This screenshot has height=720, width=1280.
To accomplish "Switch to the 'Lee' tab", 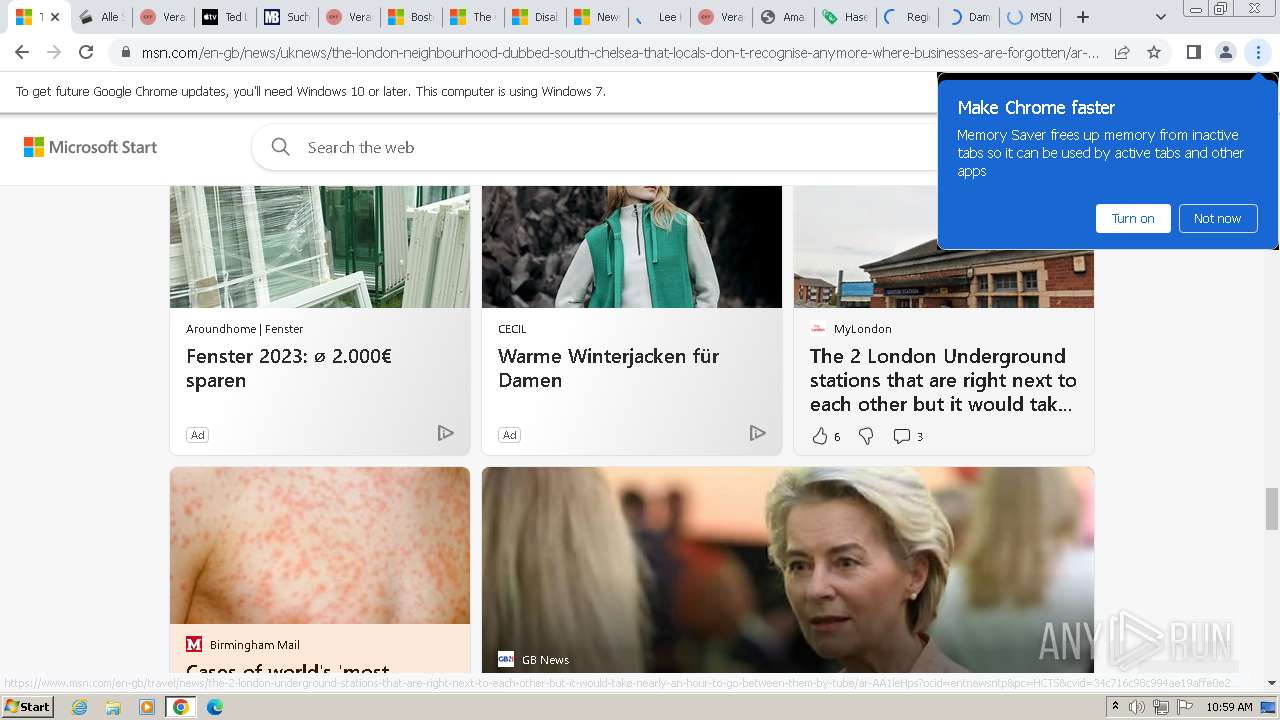I will pyautogui.click(x=658, y=17).
